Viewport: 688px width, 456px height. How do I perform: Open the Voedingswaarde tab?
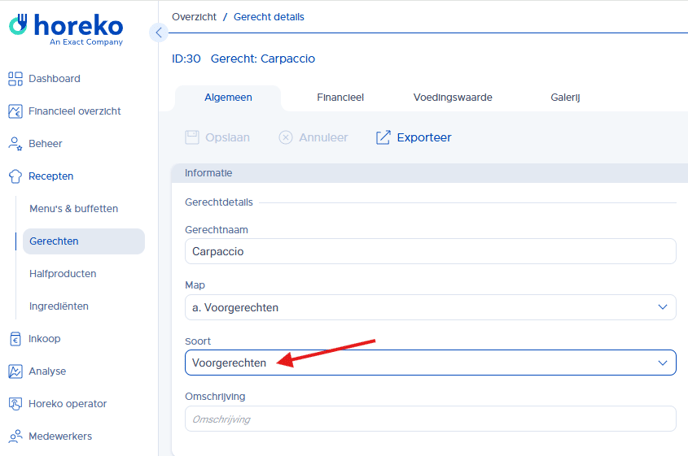click(x=452, y=97)
